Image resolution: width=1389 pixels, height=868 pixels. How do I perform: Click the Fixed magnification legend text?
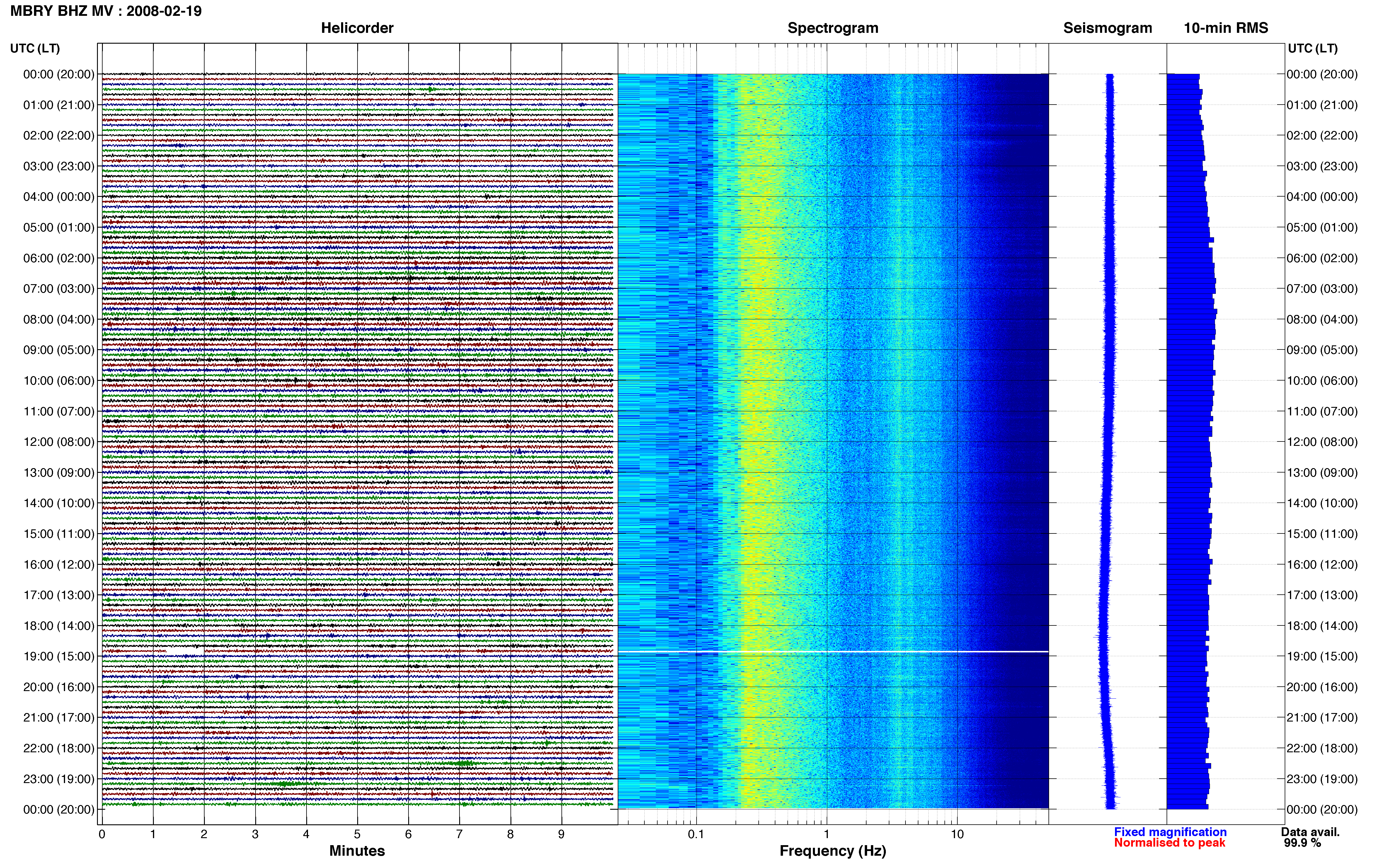(x=1170, y=832)
